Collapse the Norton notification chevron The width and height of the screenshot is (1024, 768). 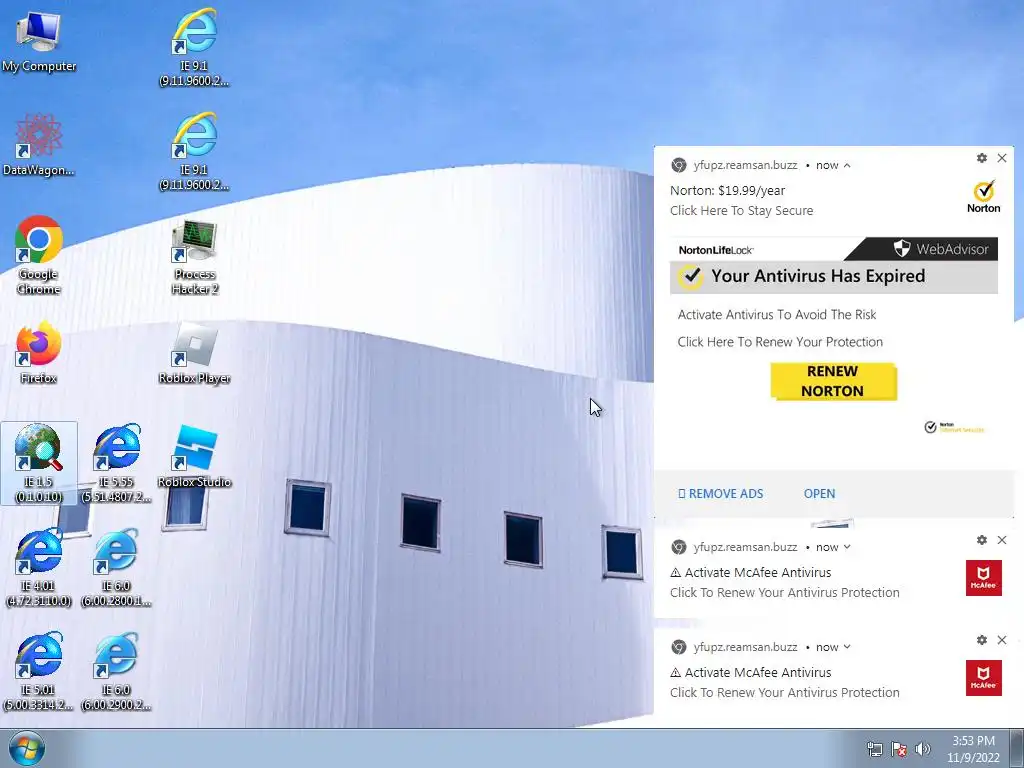847,165
